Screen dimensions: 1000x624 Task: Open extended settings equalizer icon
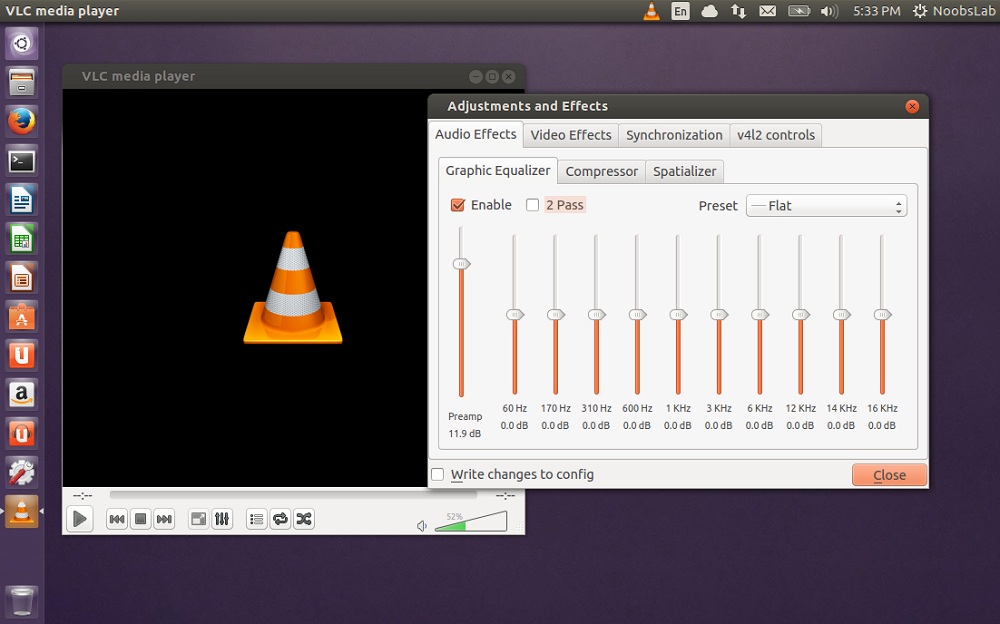222,519
